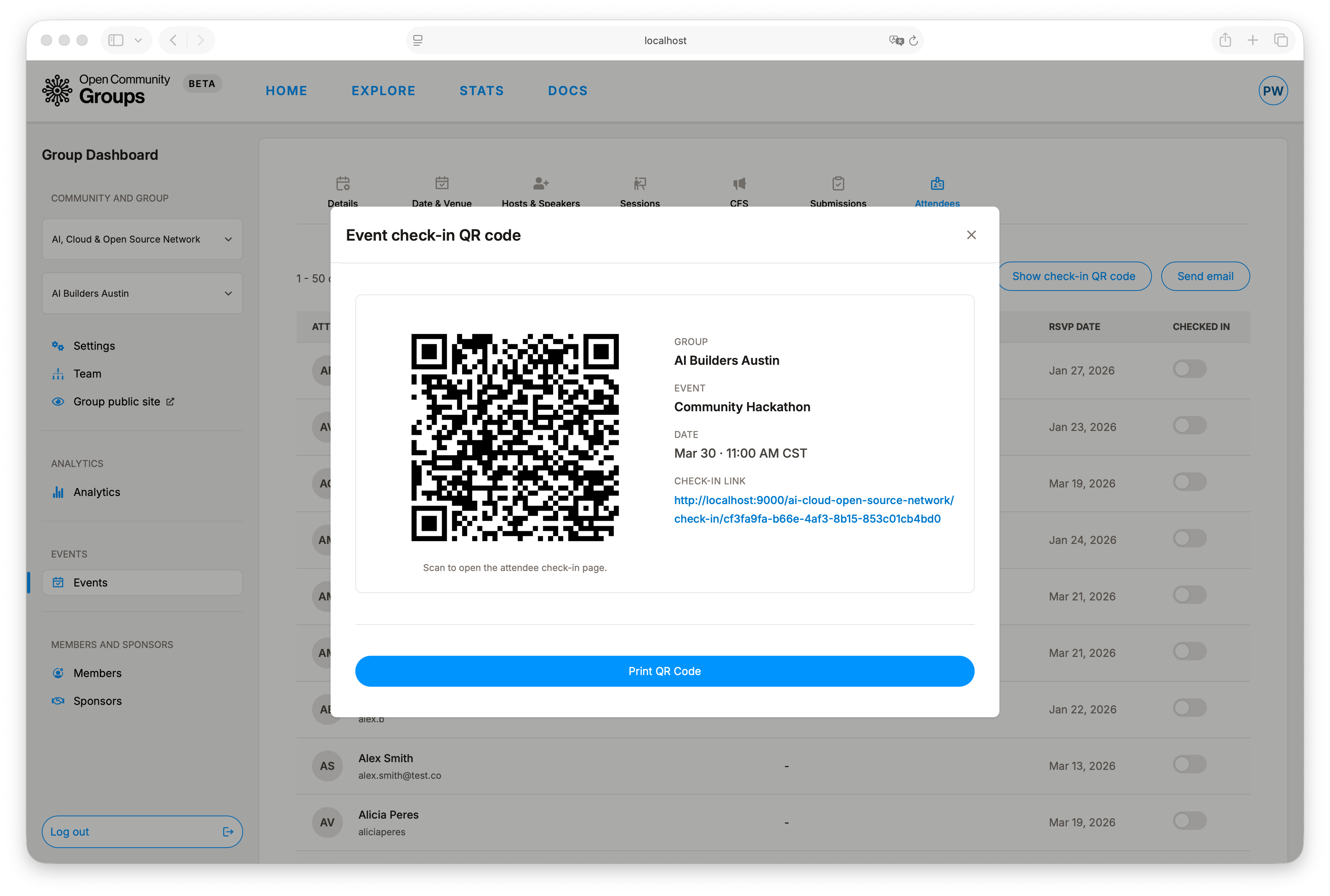Click the 'Community Hackathon' event name
The height and width of the screenshot is (896, 1330).
pos(742,407)
